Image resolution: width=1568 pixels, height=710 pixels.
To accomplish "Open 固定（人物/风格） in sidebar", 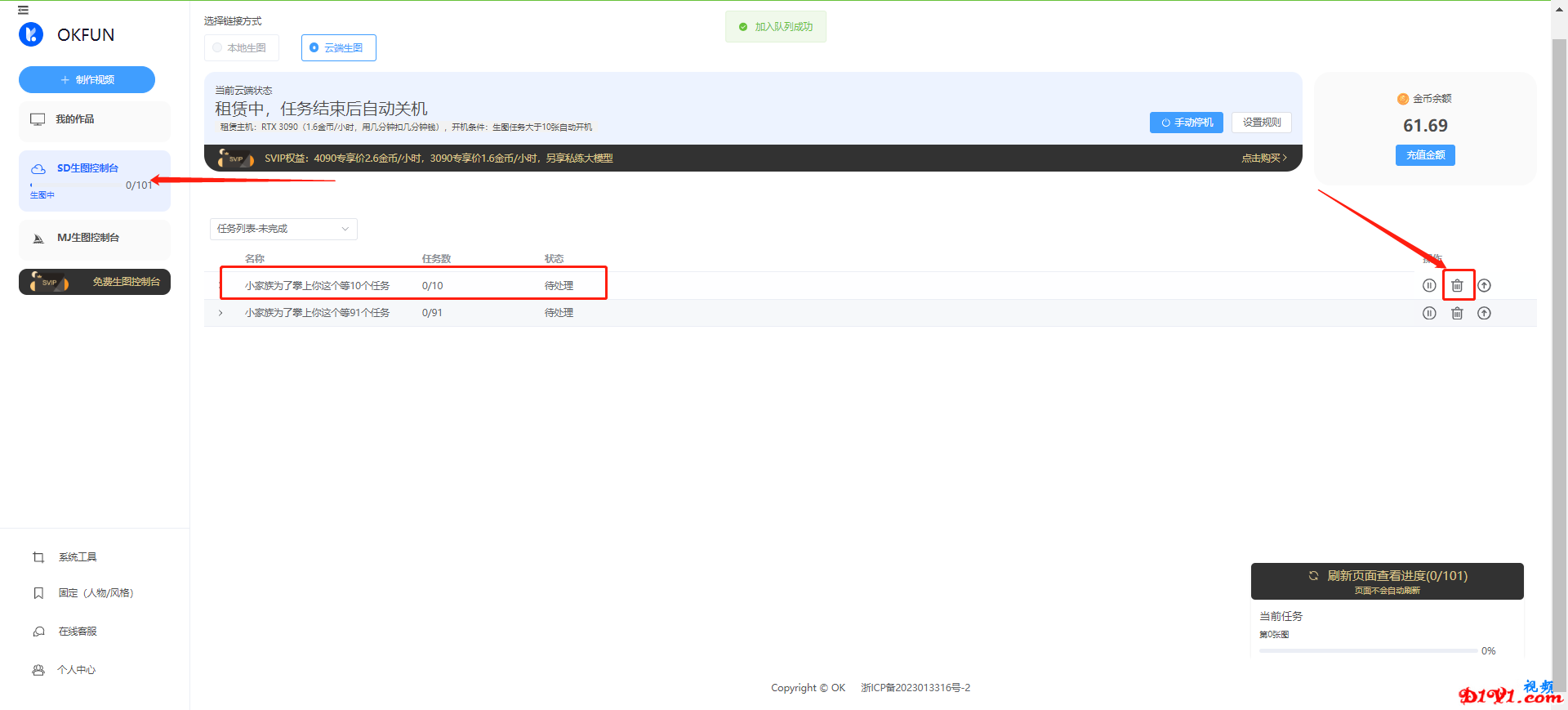I will (96, 593).
